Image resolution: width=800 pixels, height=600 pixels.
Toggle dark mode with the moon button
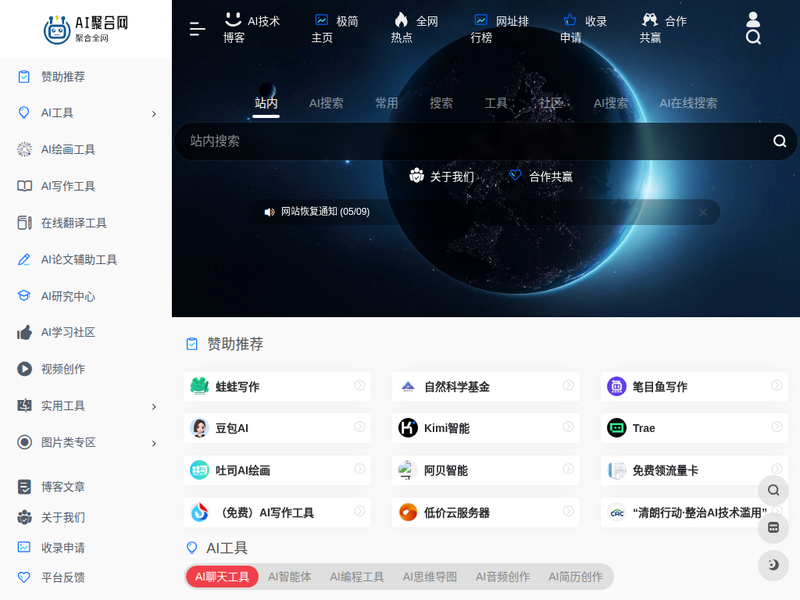(773, 565)
